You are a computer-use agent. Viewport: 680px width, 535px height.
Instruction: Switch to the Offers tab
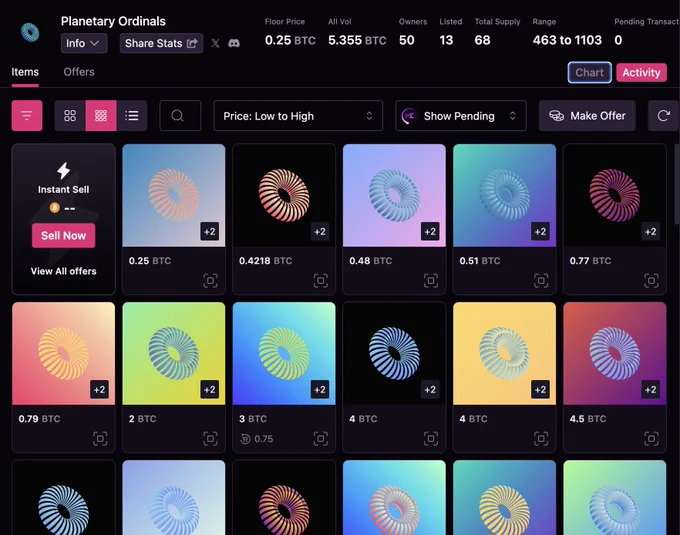(79, 72)
